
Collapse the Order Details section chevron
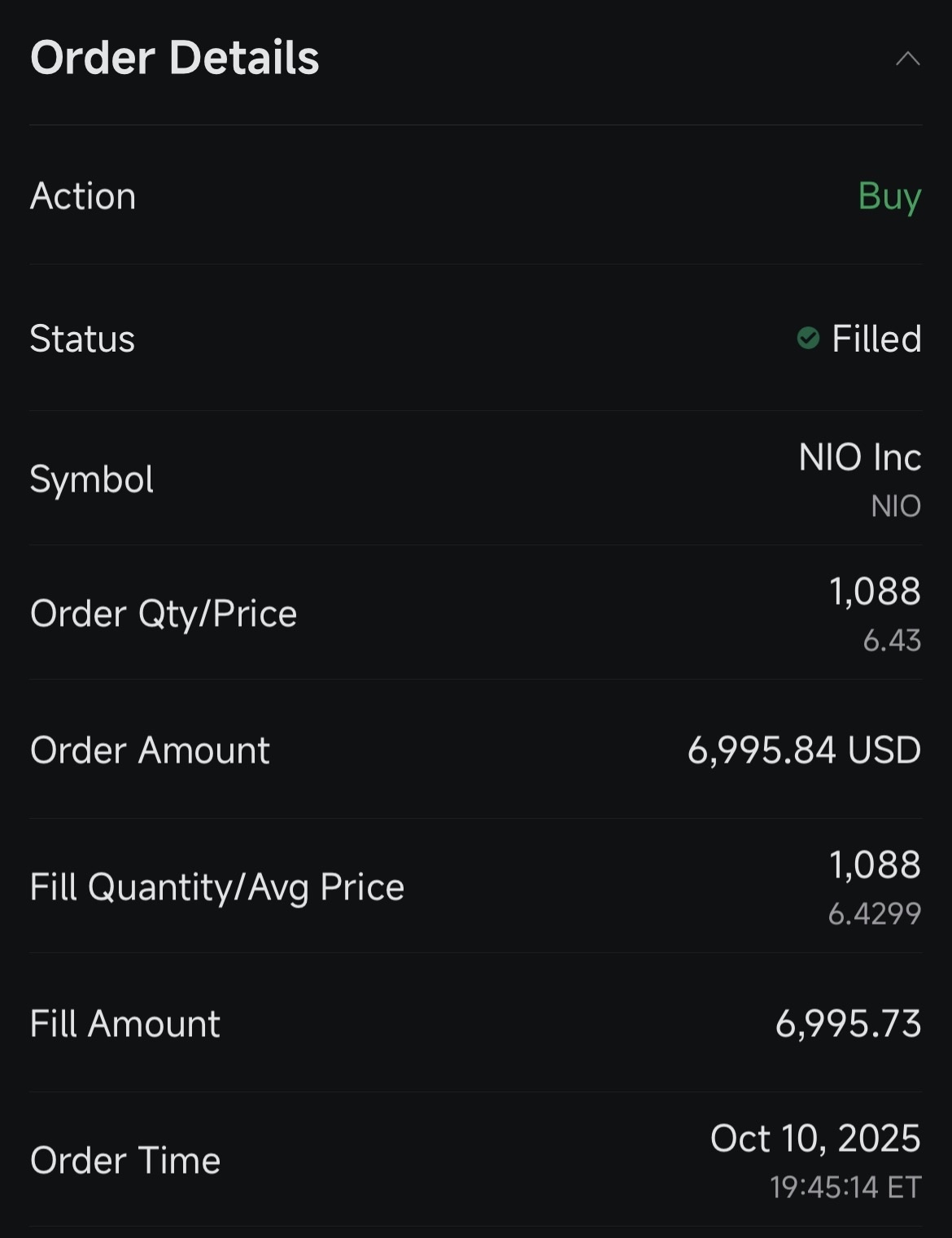907,59
